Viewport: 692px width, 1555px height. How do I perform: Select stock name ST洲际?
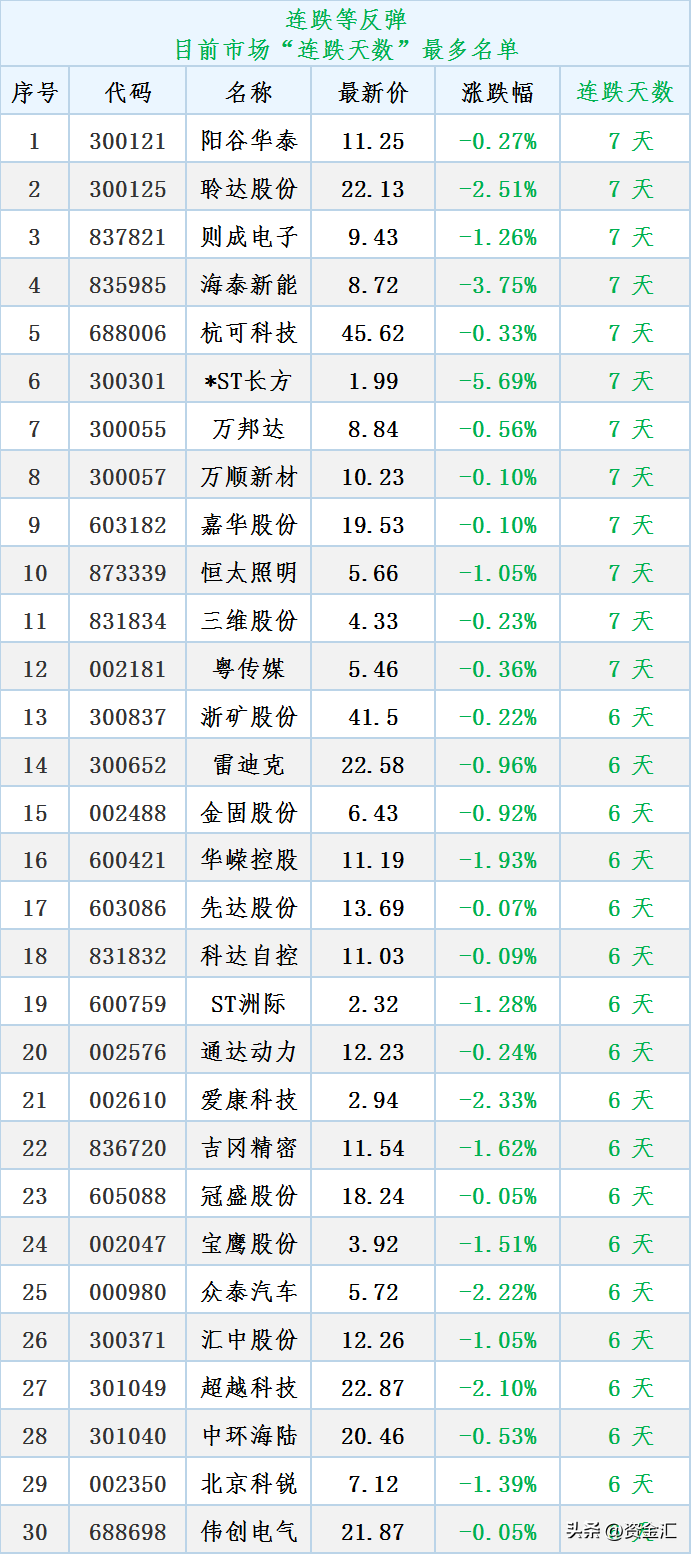[248, 1004]
